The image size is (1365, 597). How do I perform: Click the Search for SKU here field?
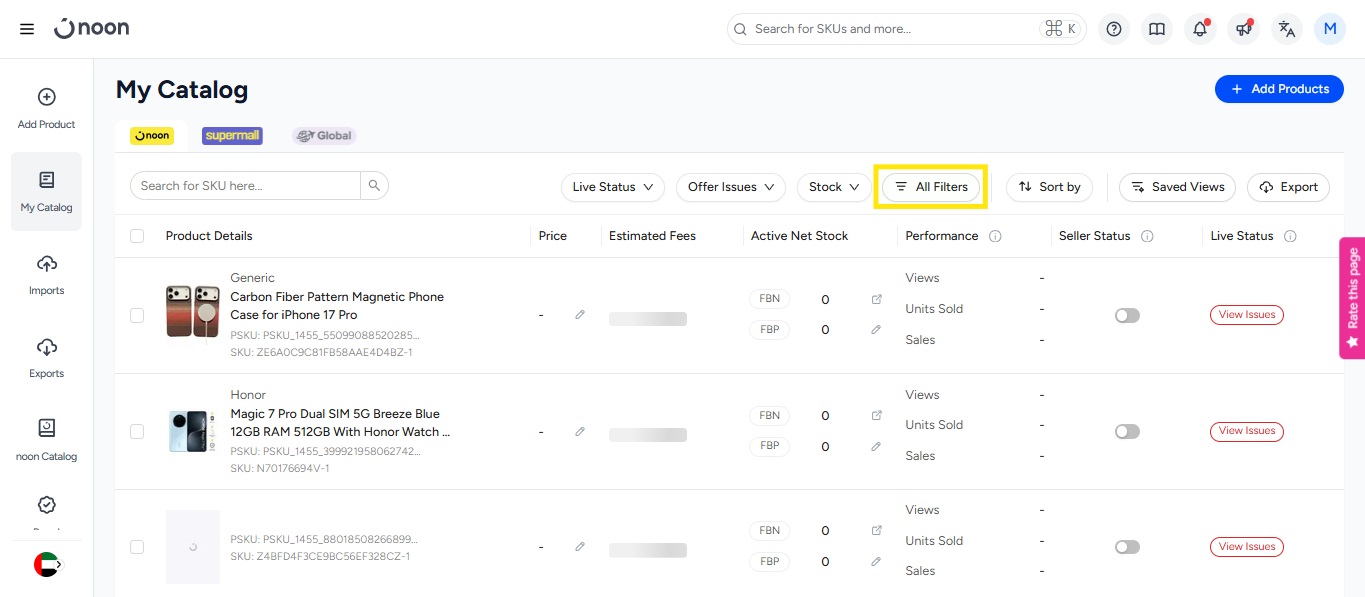pyautogui.click(x=245, y=185)
